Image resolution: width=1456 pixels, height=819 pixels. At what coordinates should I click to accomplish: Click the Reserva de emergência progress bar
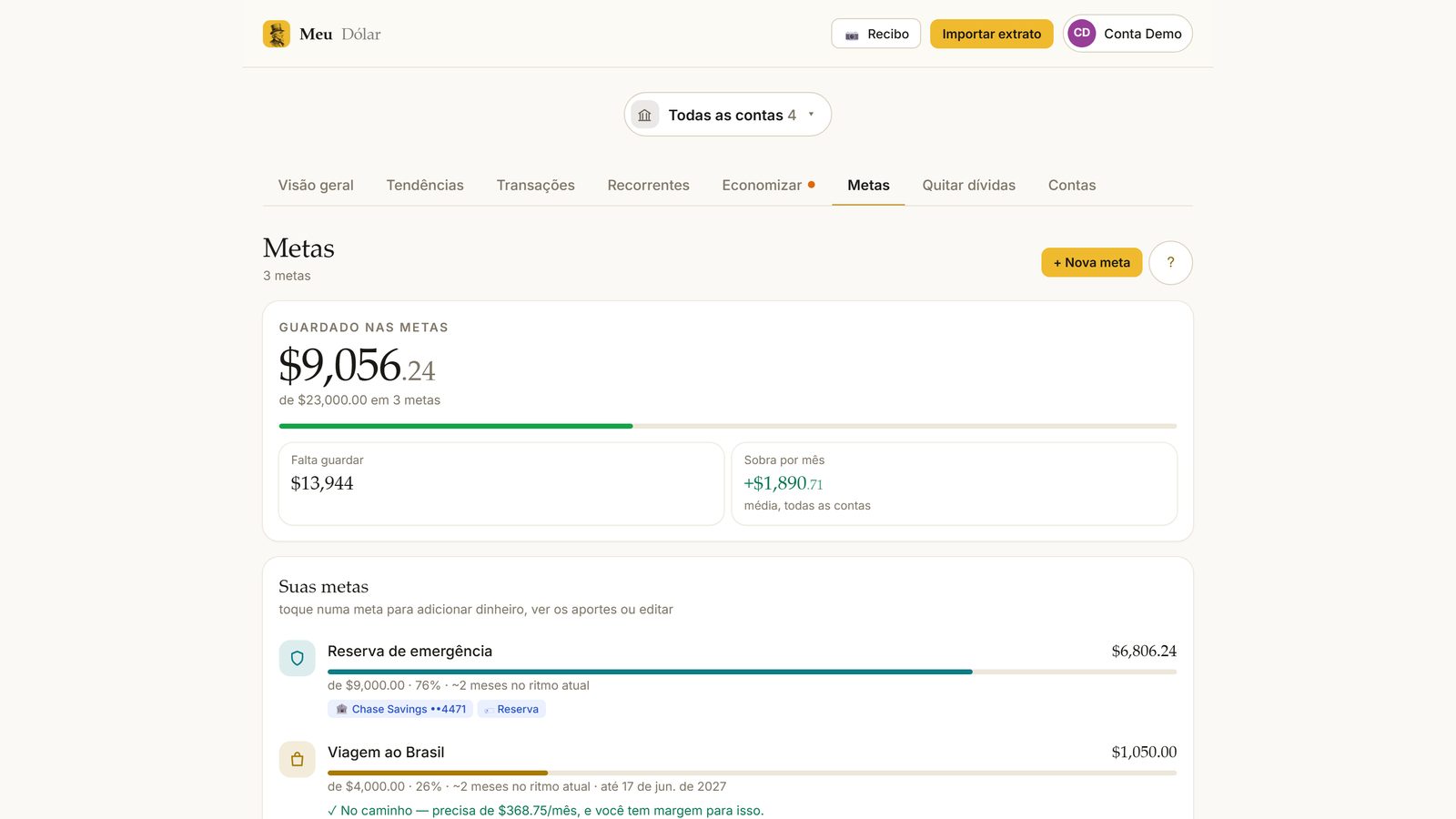tap(752, 672)
